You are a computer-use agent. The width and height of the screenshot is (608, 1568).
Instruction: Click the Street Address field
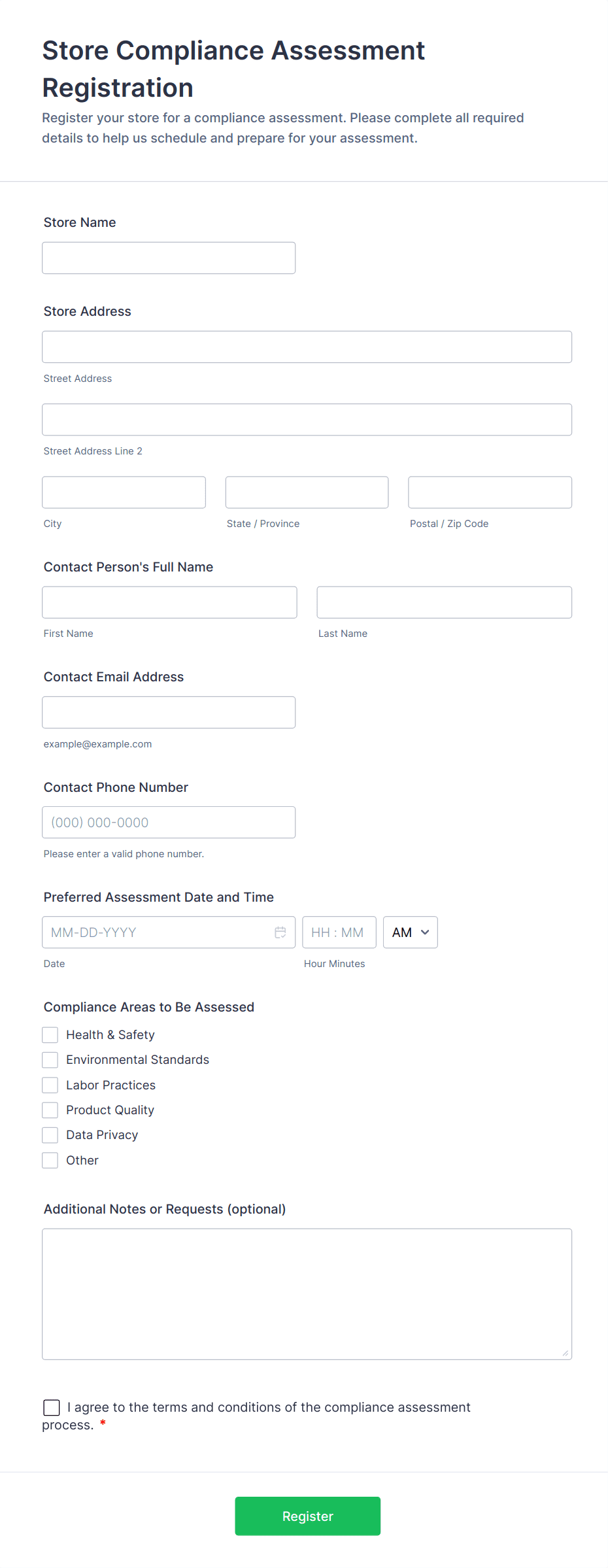point(307,347)
